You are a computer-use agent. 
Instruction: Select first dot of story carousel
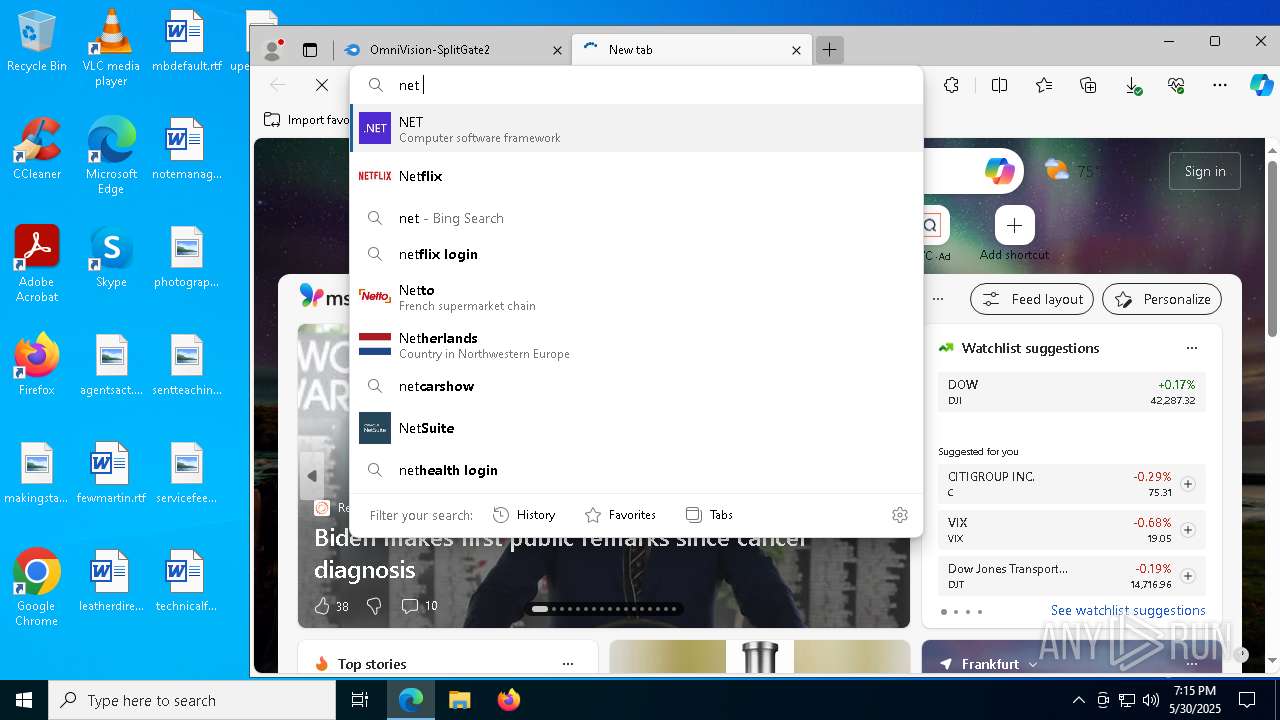(540, 608)
